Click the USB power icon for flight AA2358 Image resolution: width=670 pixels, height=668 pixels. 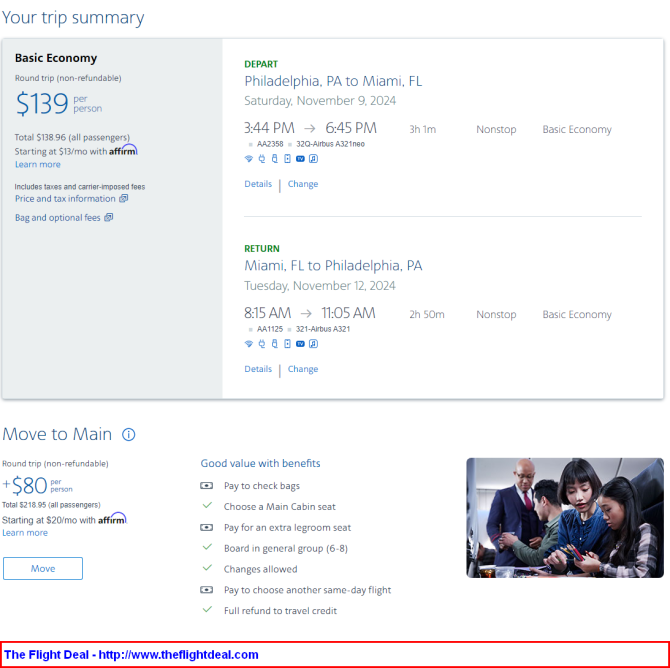pos(275,159)
